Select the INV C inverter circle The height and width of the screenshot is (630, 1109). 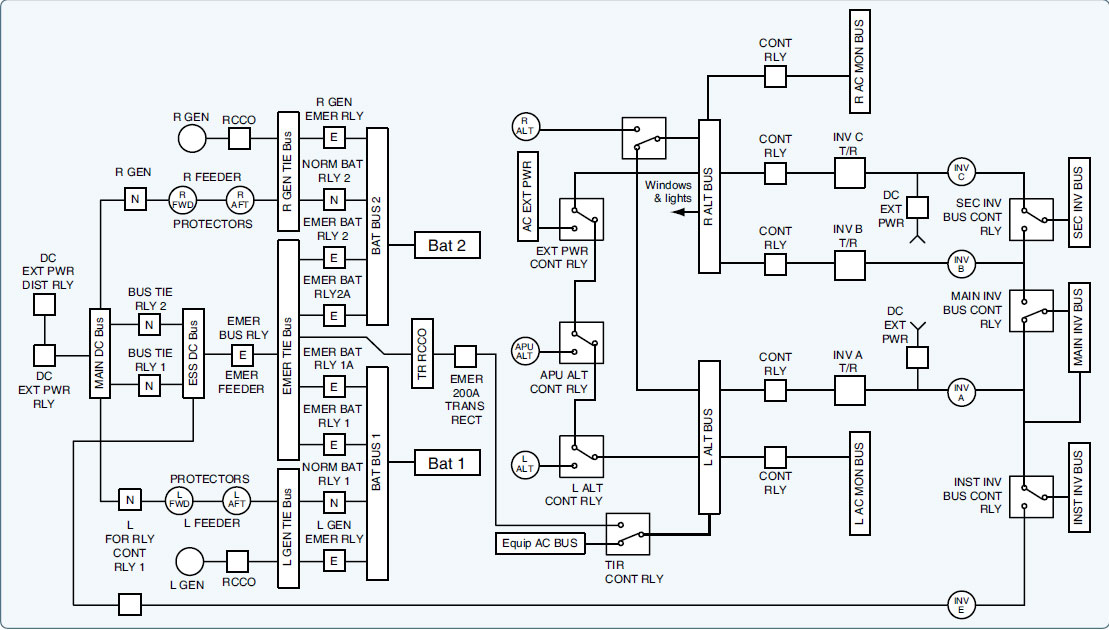click(961, 172)
